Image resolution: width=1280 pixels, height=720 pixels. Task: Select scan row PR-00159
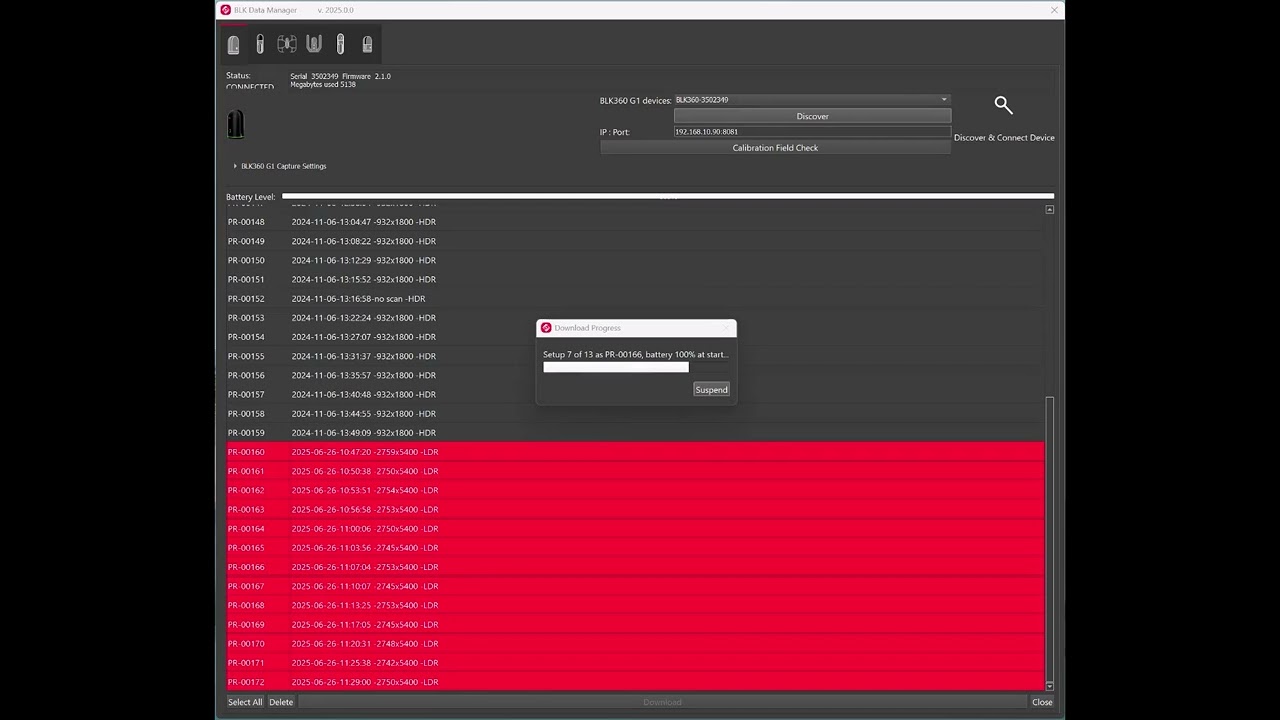pyautogui.click(x=635, y=433)
